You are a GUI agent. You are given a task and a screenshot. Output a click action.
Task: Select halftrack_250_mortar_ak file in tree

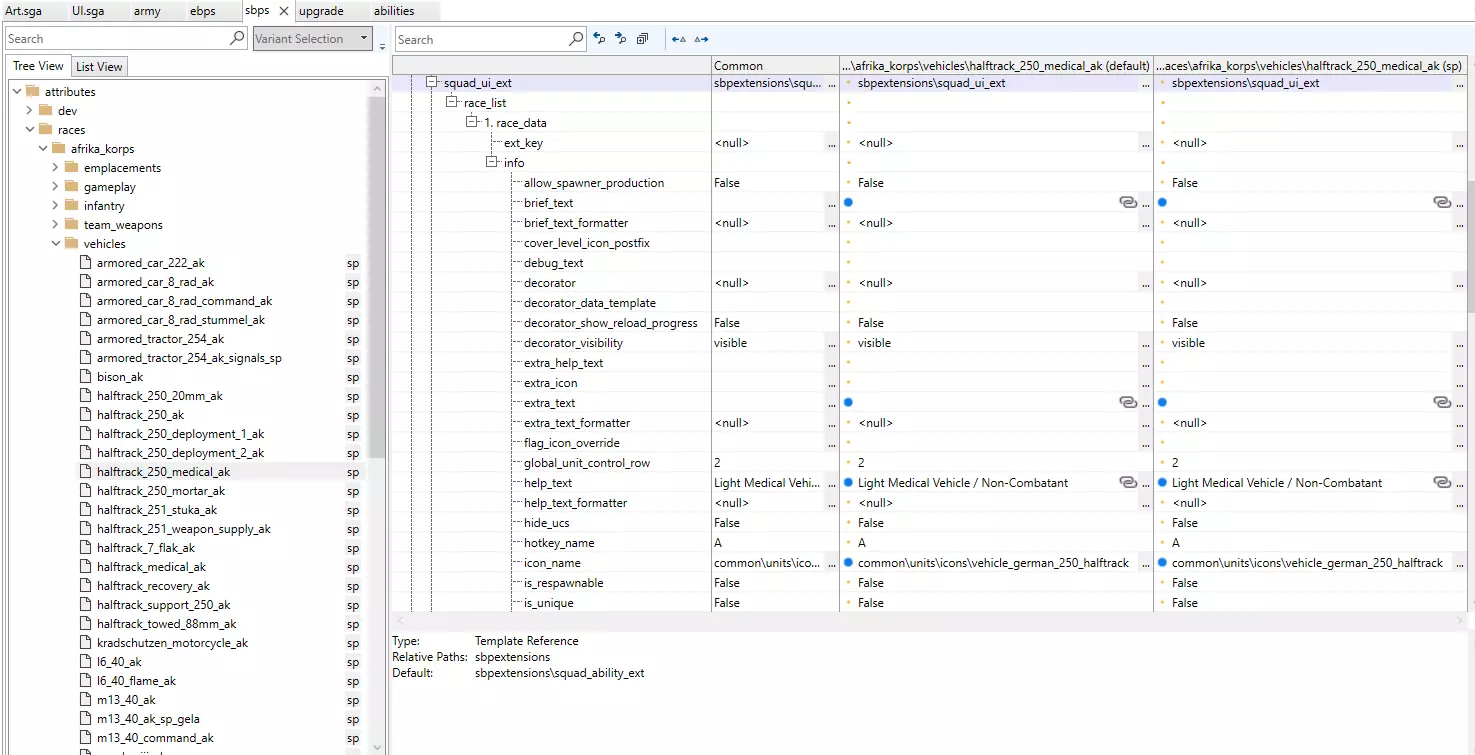160,491
